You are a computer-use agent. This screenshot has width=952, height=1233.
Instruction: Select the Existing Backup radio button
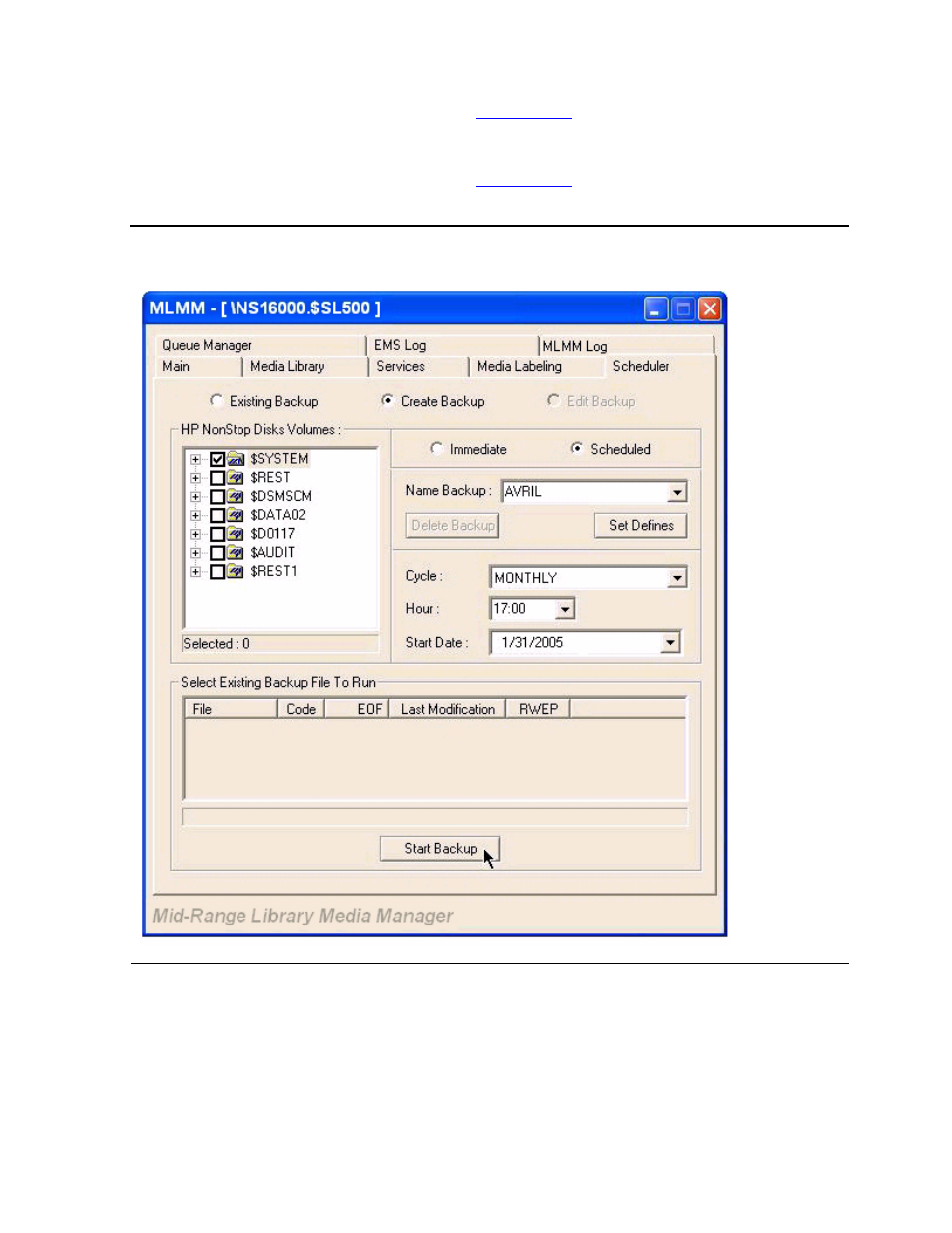point(216,400)
